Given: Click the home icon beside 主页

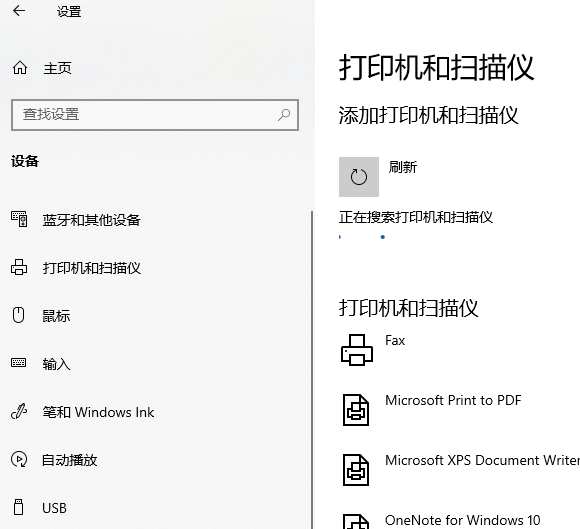Looking at the screenshot, I should [x=20, y=68].
